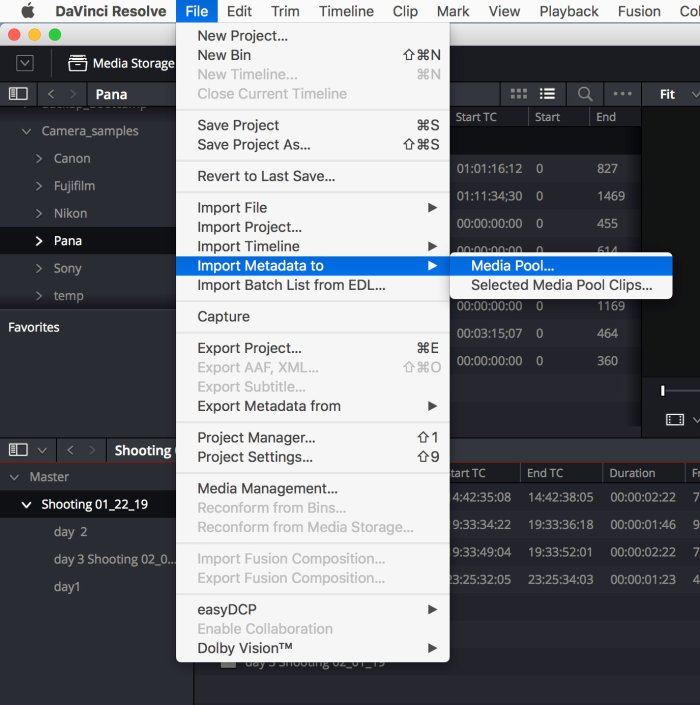Image resolution: width=700 pixels, height=705 pixels.
Task: Expand the Sony folder
Action: [x=39, y=268]
